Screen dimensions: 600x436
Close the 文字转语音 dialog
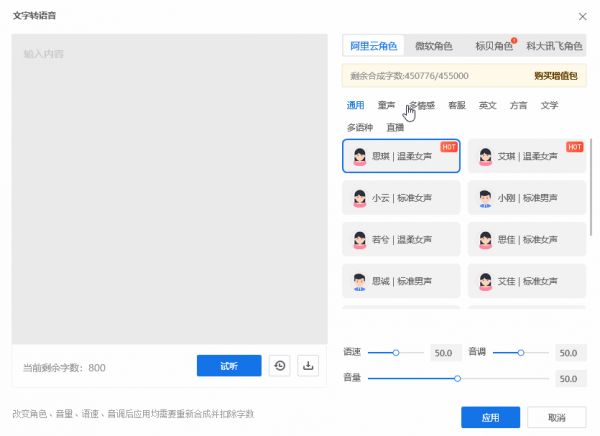pos(582,16)
